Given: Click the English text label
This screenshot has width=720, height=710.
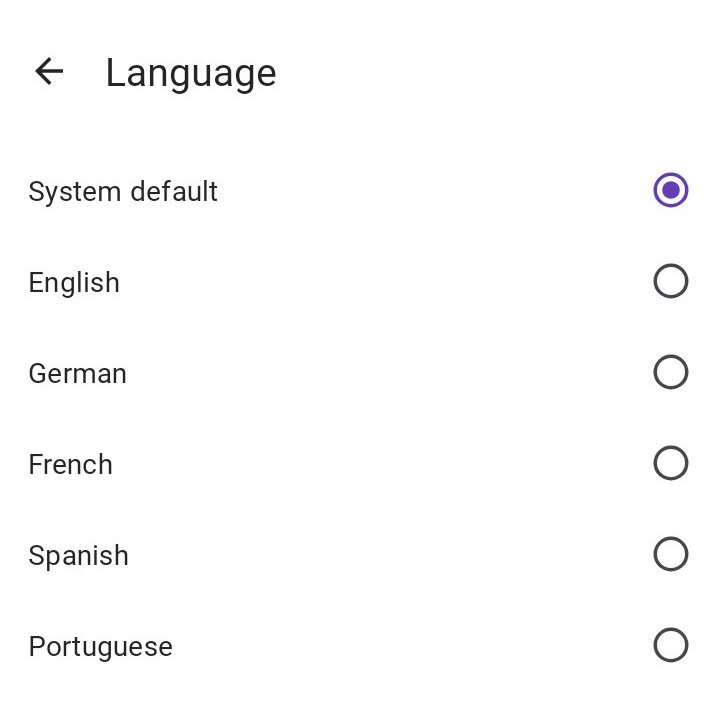Looking at the screenshot, I should (74, 283).
